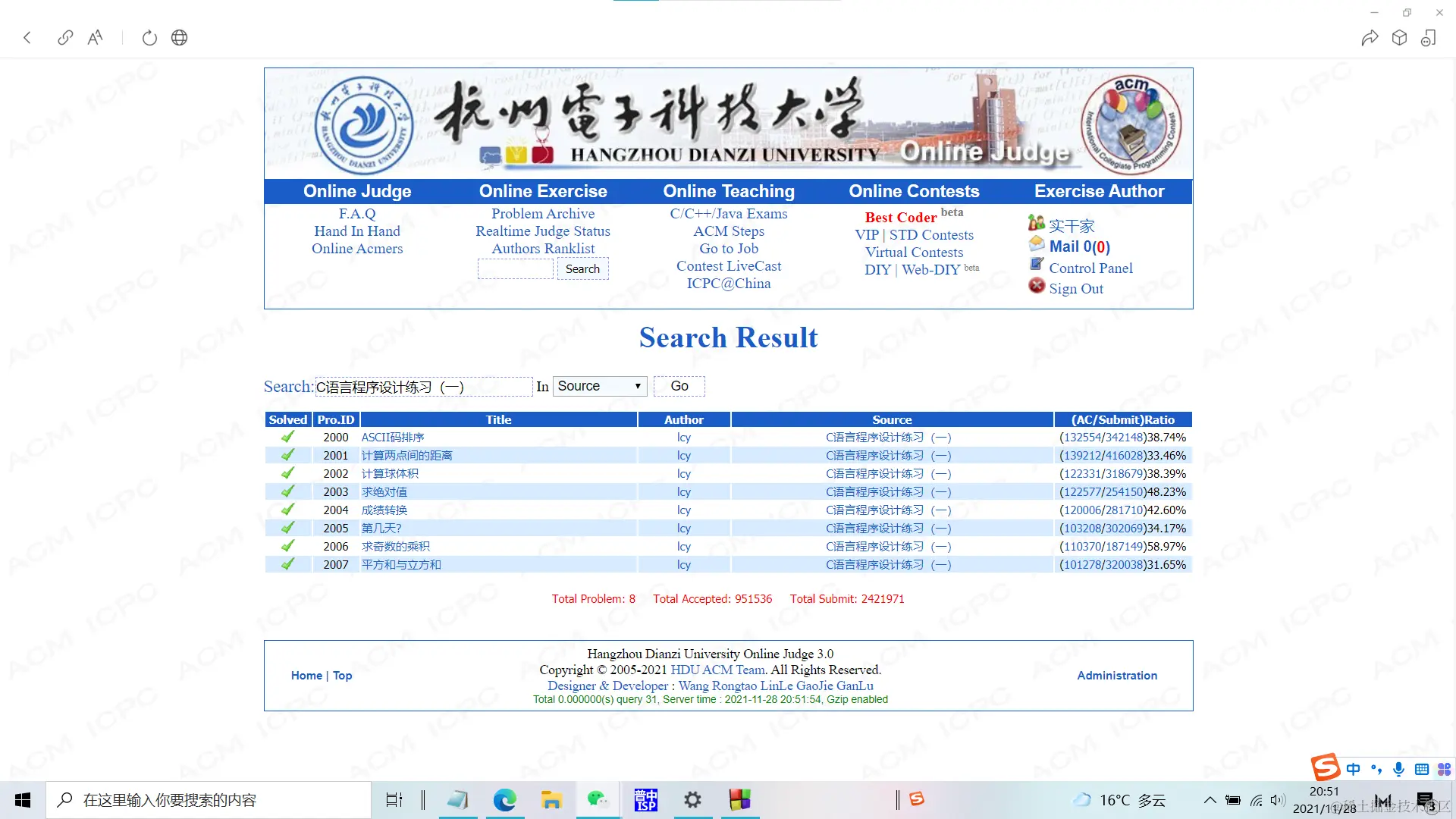Screen dimensions: 1456x819
Task: Click the Problem Archive link
Action: pos(543,214)
